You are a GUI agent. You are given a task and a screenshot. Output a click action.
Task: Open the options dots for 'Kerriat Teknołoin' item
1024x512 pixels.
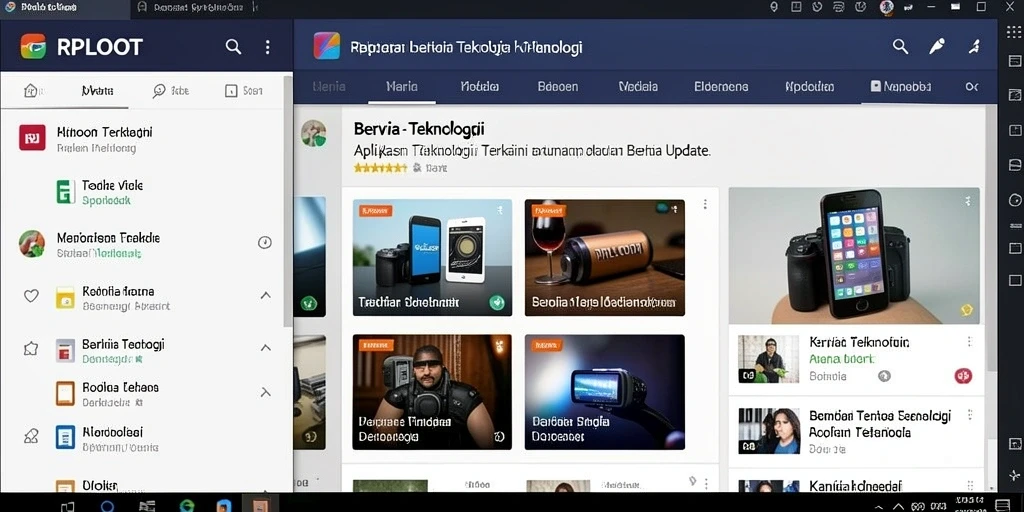tap(969, 342)
